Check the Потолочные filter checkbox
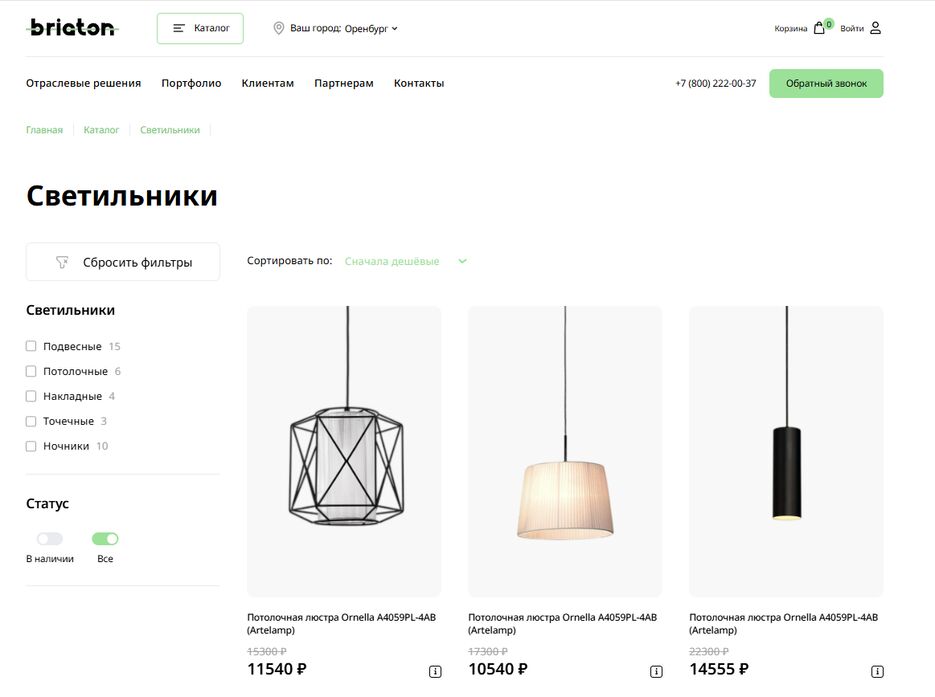935x697 pixels. (x=31, y=371)
